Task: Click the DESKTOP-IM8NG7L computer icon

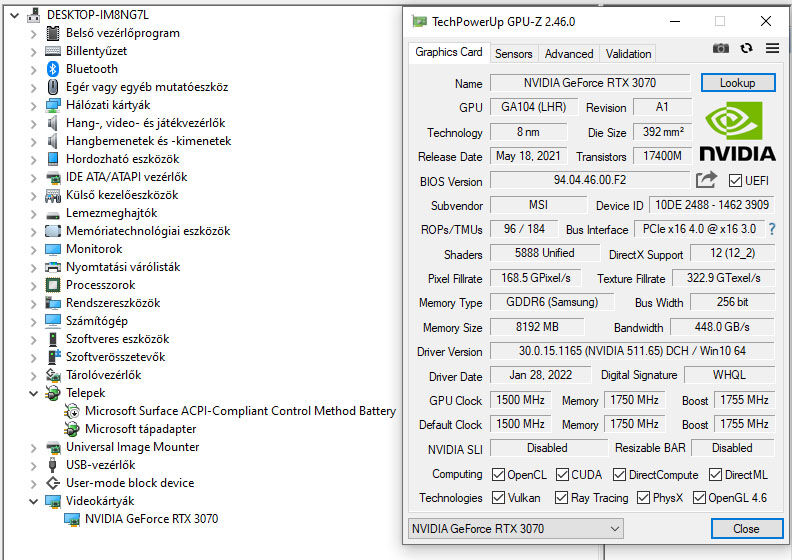Action: tap(33, 15)
